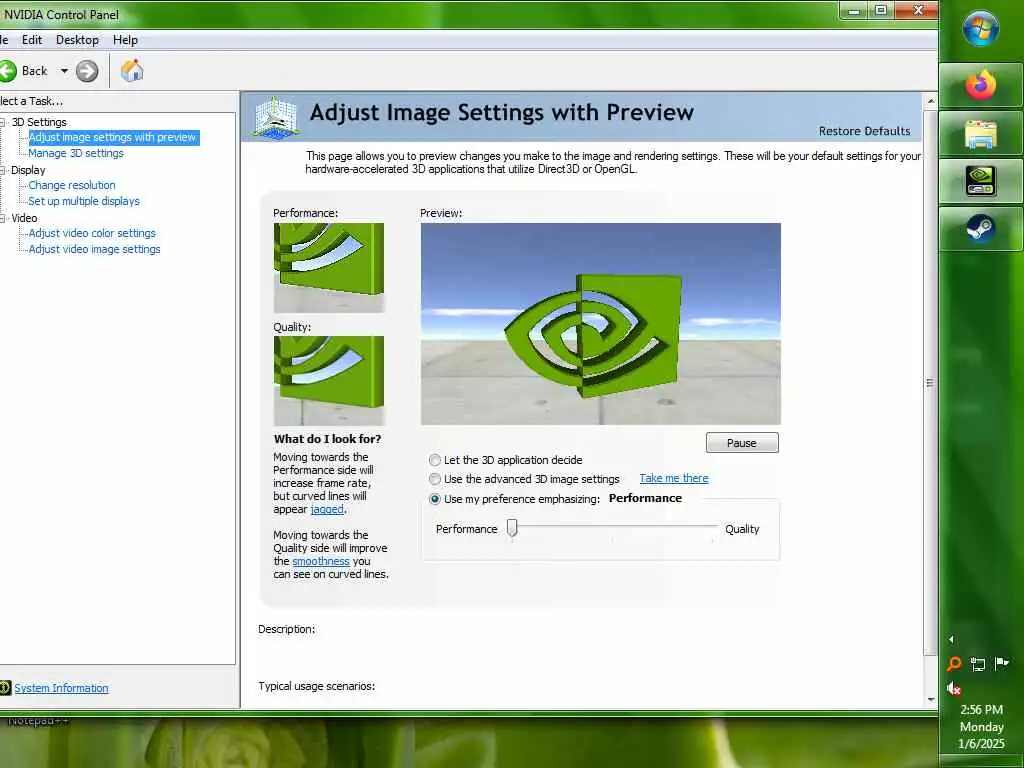Switch to NVIDIA Control Panel taskbar button

pos(981,182)
